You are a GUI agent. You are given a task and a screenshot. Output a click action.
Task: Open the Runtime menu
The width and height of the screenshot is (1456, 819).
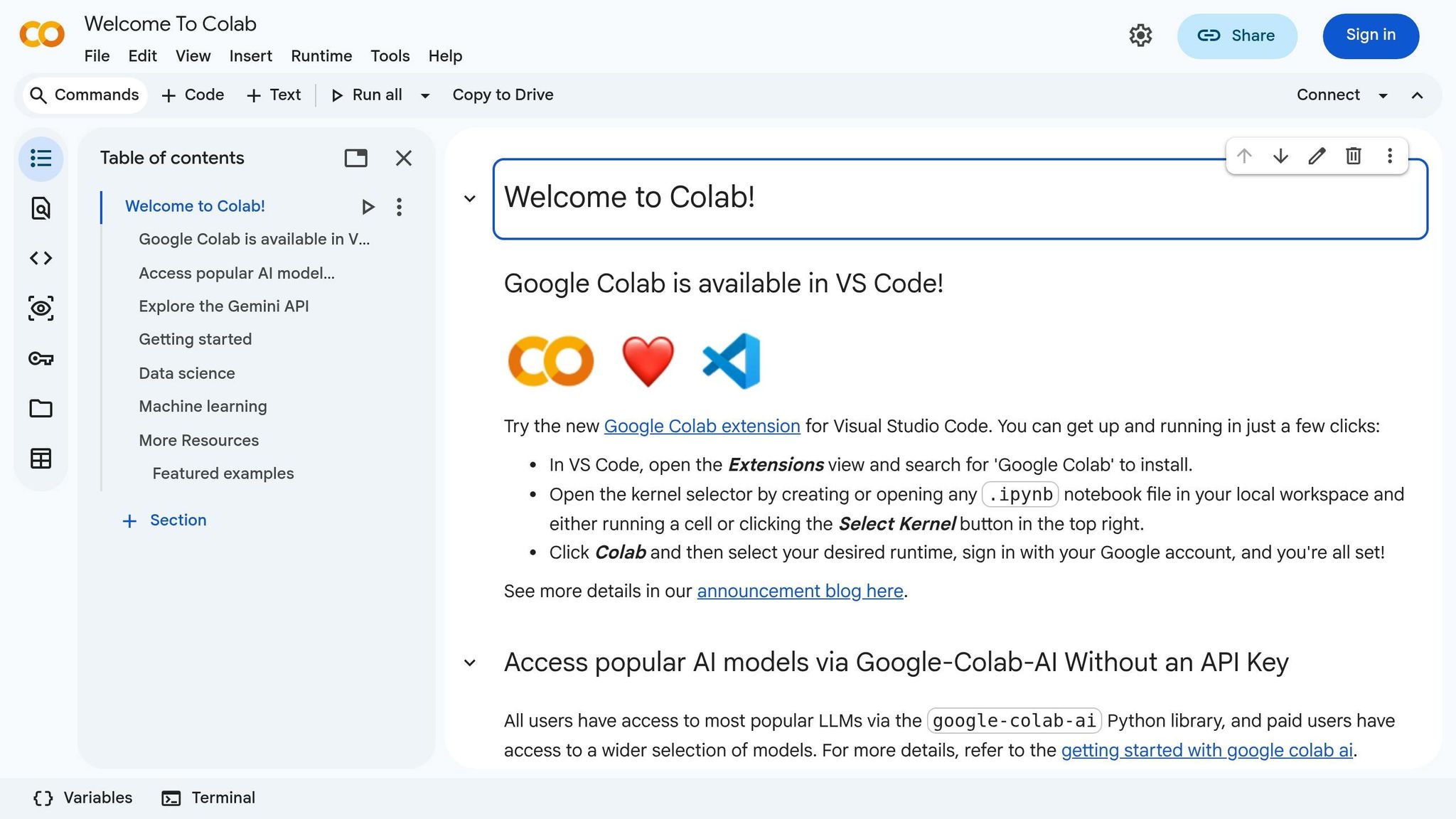tap(321, 56)
